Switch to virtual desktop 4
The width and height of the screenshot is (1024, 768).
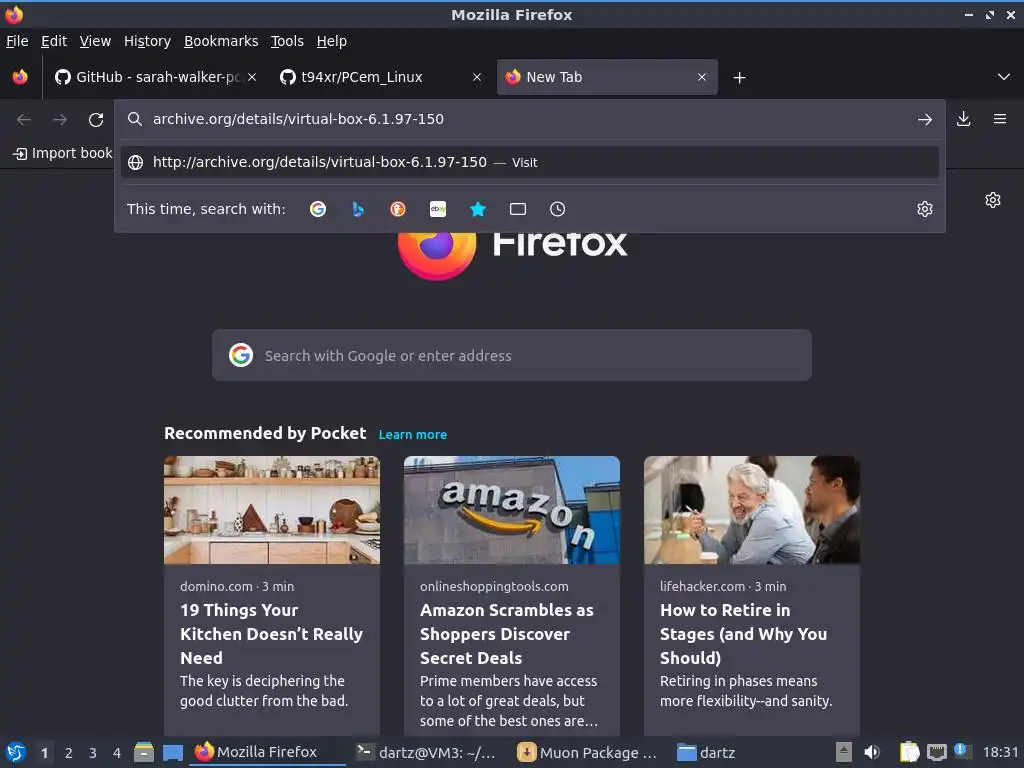click(117, 753)
